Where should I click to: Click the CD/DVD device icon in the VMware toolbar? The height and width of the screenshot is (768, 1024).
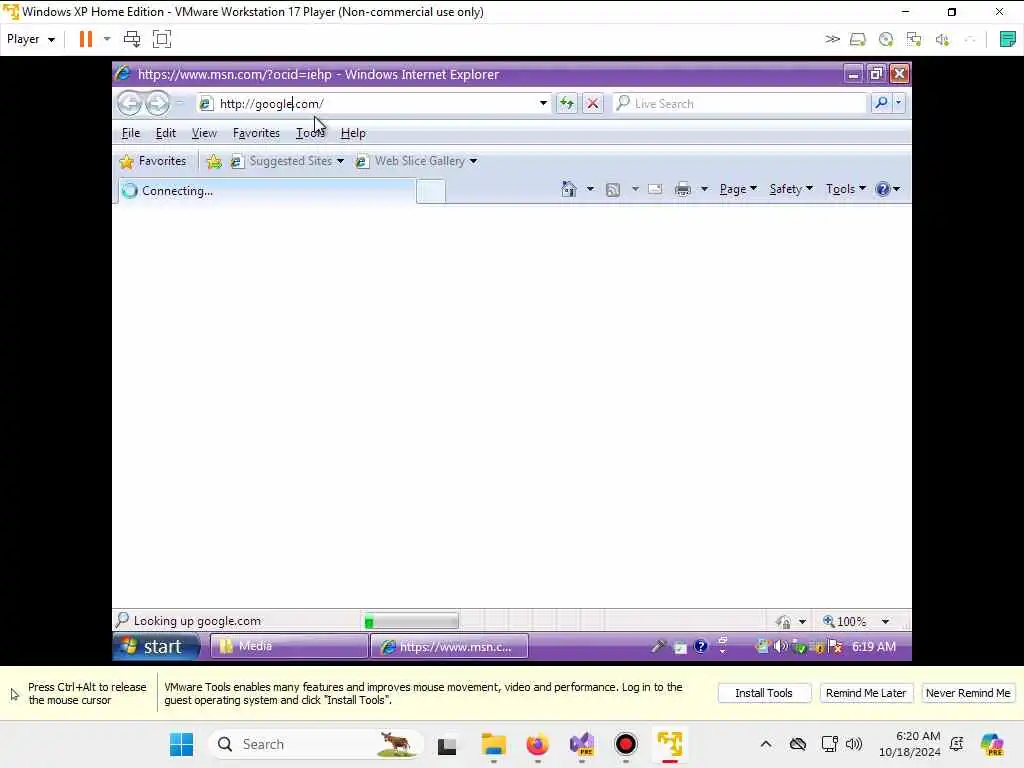tap(886, 40)
